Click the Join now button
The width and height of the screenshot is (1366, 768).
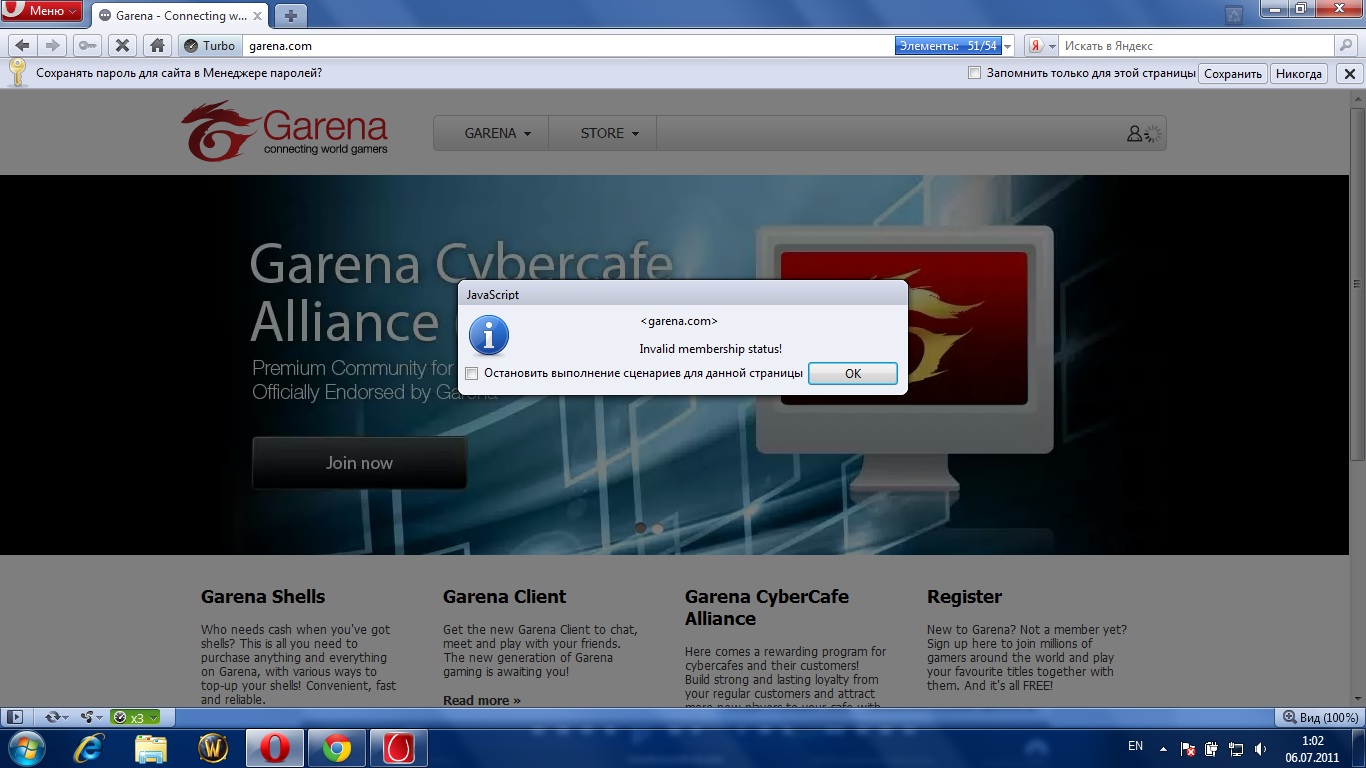pyautogui.click(x=359, y=463)
